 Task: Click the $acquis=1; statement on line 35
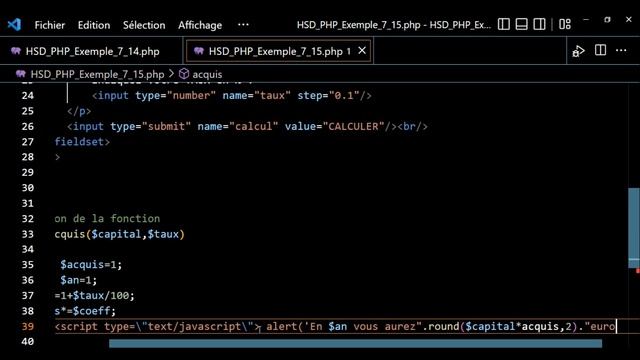click(x=91, y=264)
